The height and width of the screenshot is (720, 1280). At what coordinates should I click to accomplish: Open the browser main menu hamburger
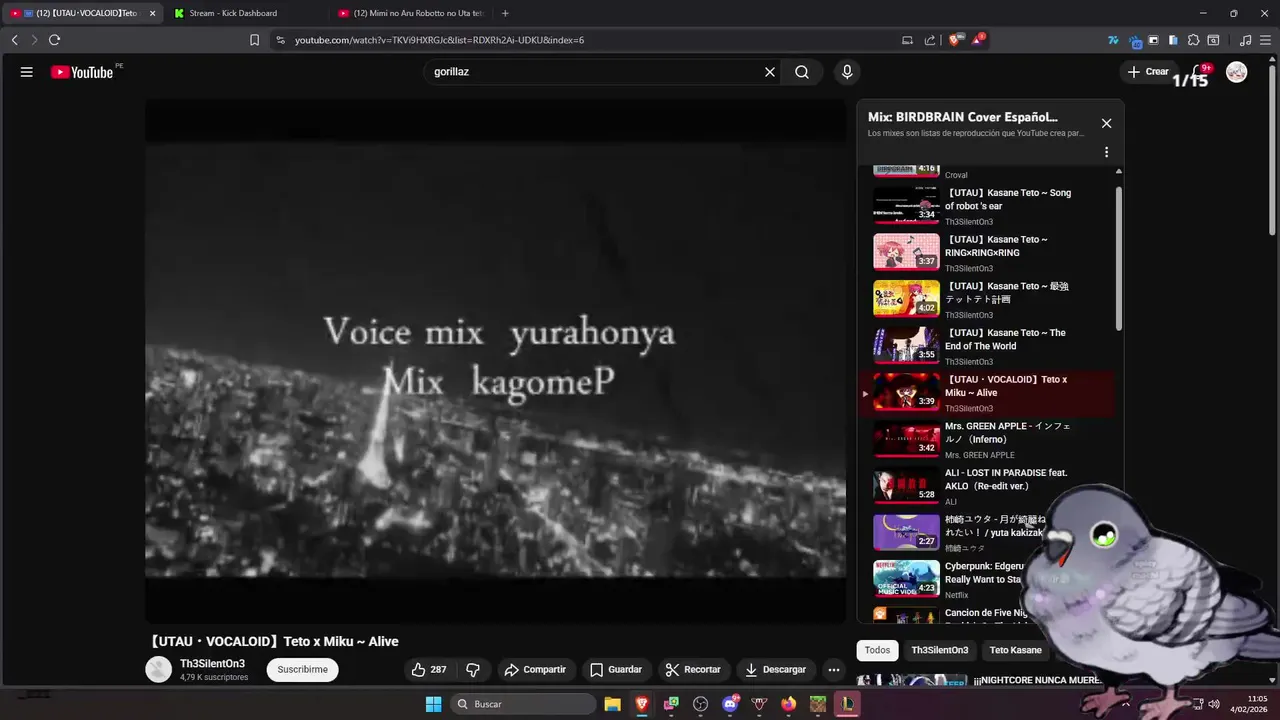[1265, 40]
